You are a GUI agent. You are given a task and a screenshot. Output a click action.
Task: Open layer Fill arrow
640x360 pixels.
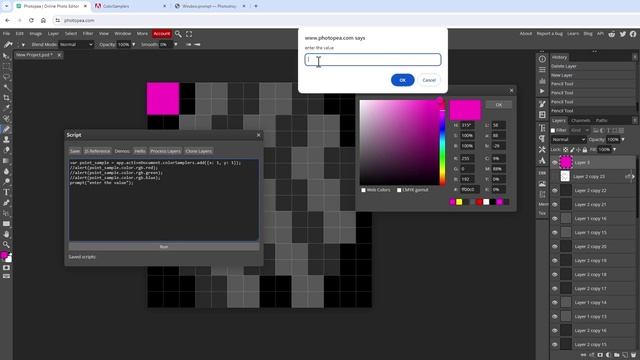pos(615,150)
